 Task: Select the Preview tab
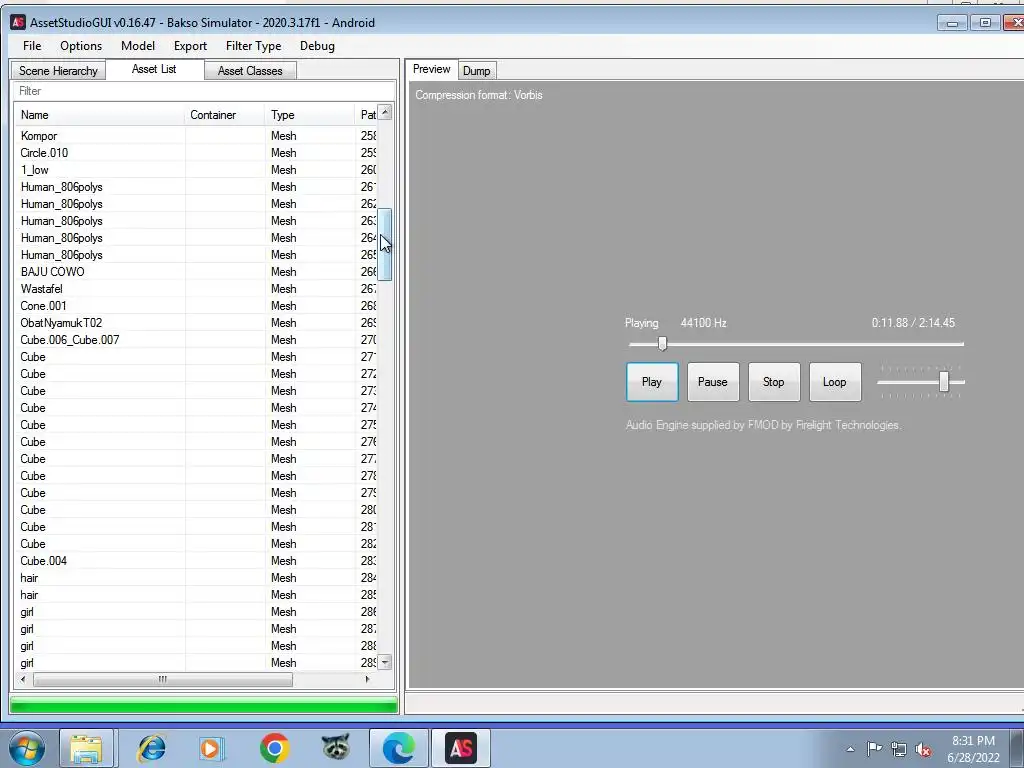pyautogui.click(x=432, y=69)
